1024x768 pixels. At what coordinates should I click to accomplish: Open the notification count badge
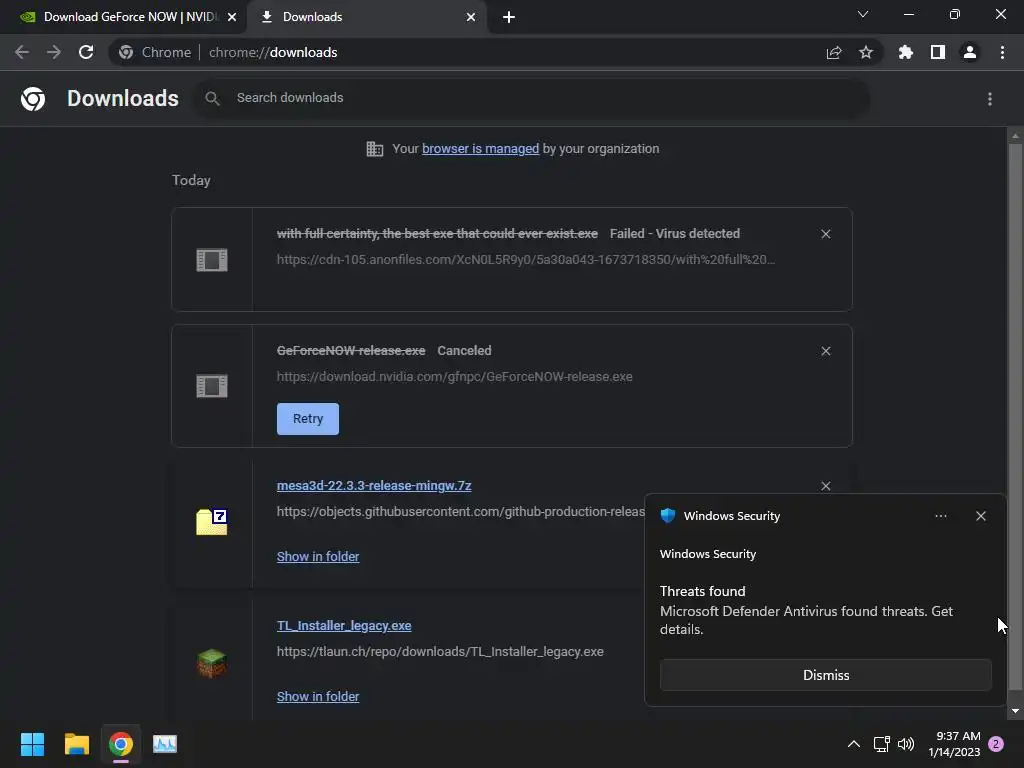996,744
